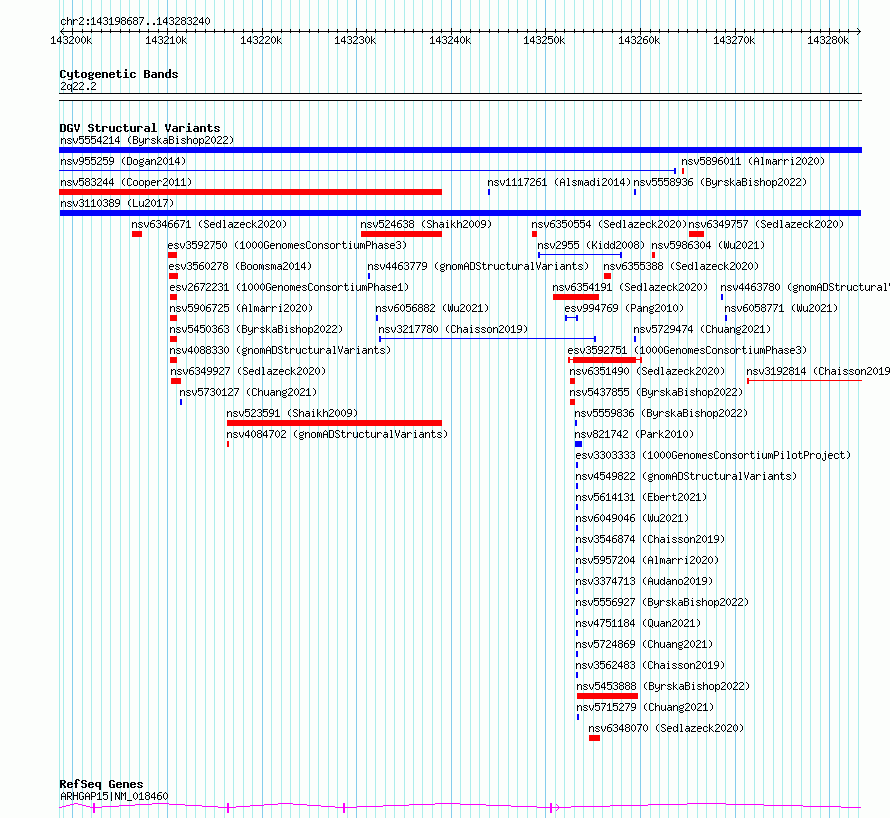The height and width of the screenshot is (818, 890).
Task: Click the blue bar under nsv3110389
Action: (x=460, y=213)
